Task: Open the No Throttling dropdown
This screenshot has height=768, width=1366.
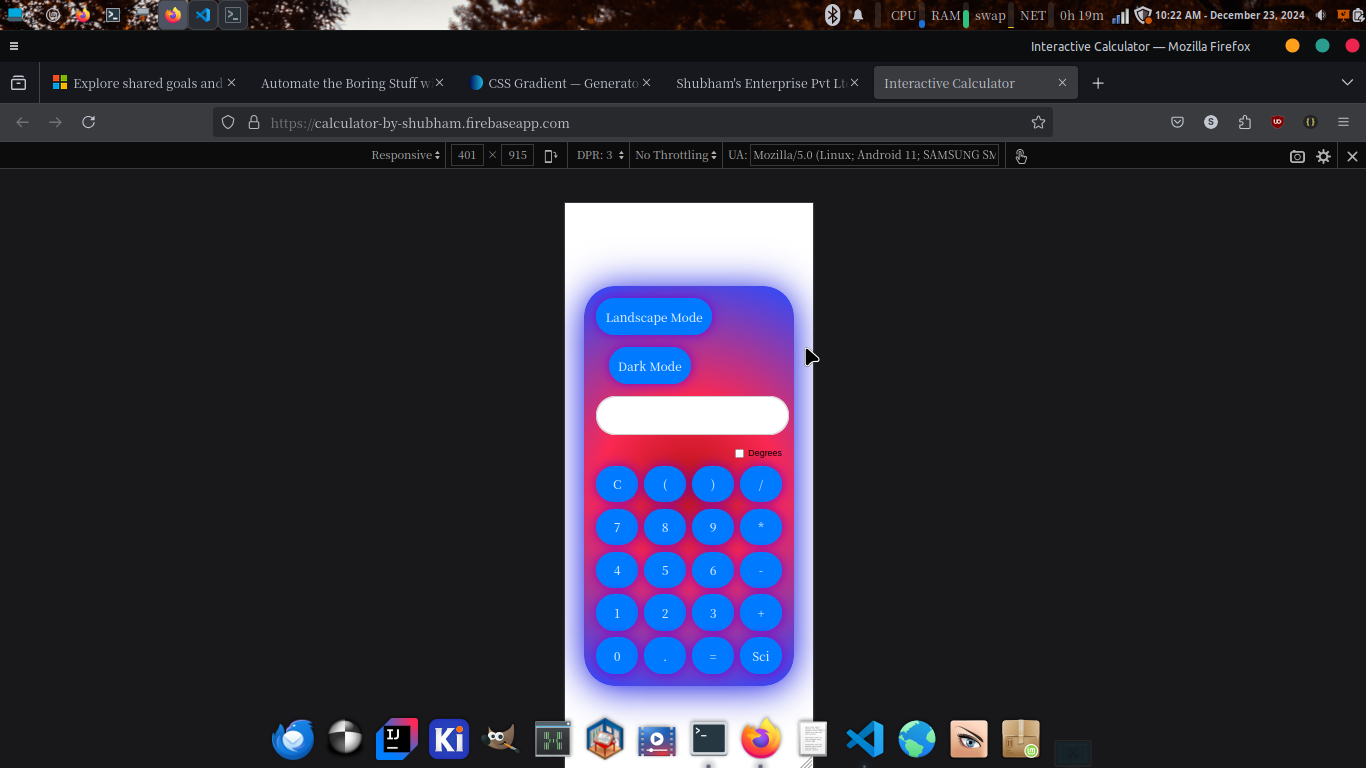Action: (676, 155)
